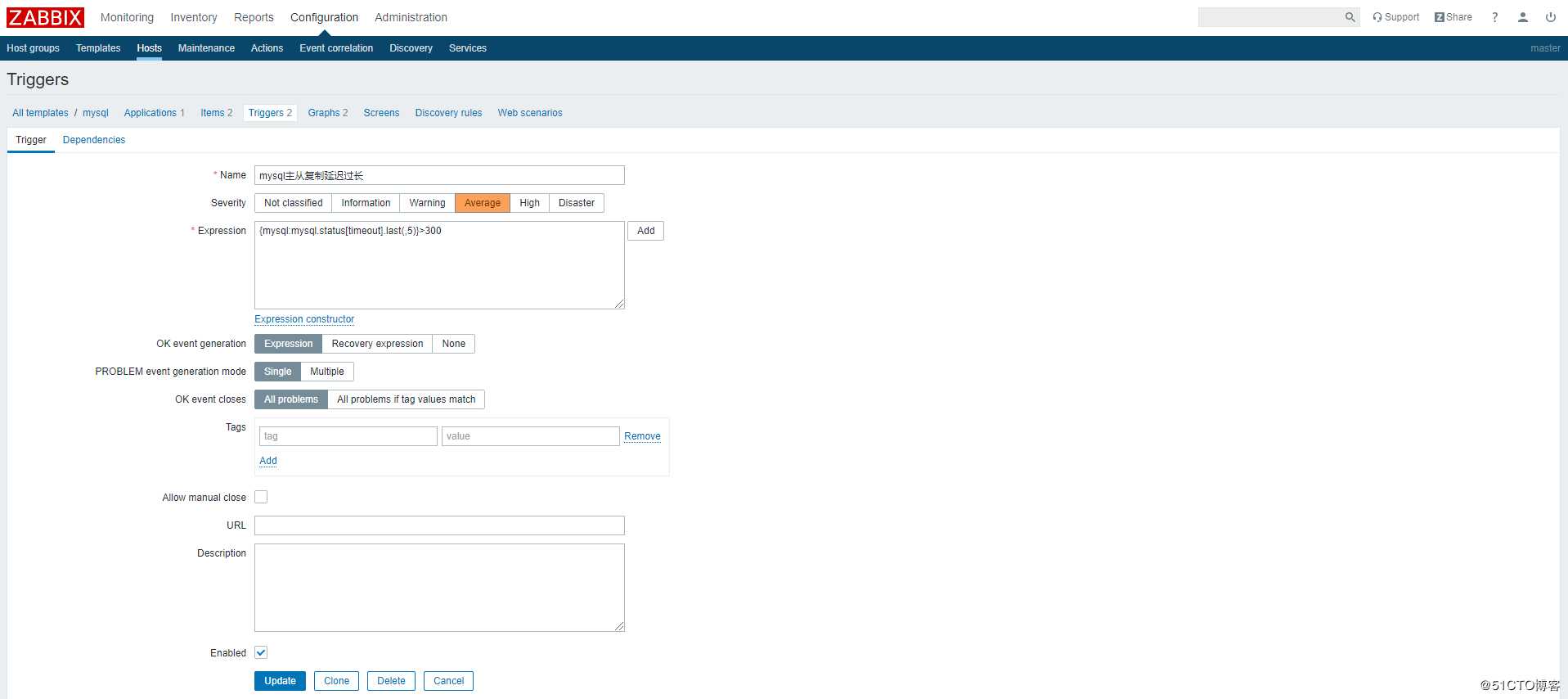Click the Clone button
1568x699 pixels.
(x=336, y=681)
